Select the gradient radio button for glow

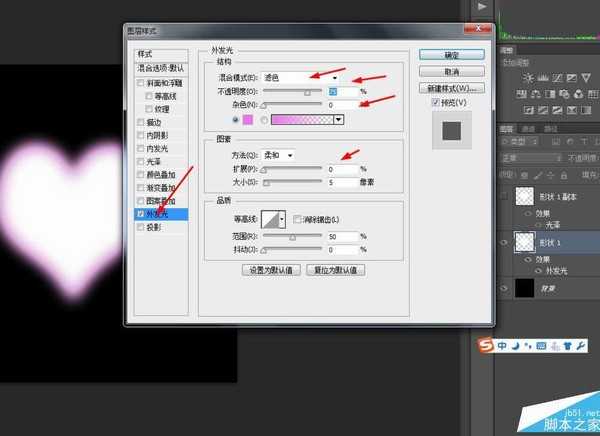point(267,120)
